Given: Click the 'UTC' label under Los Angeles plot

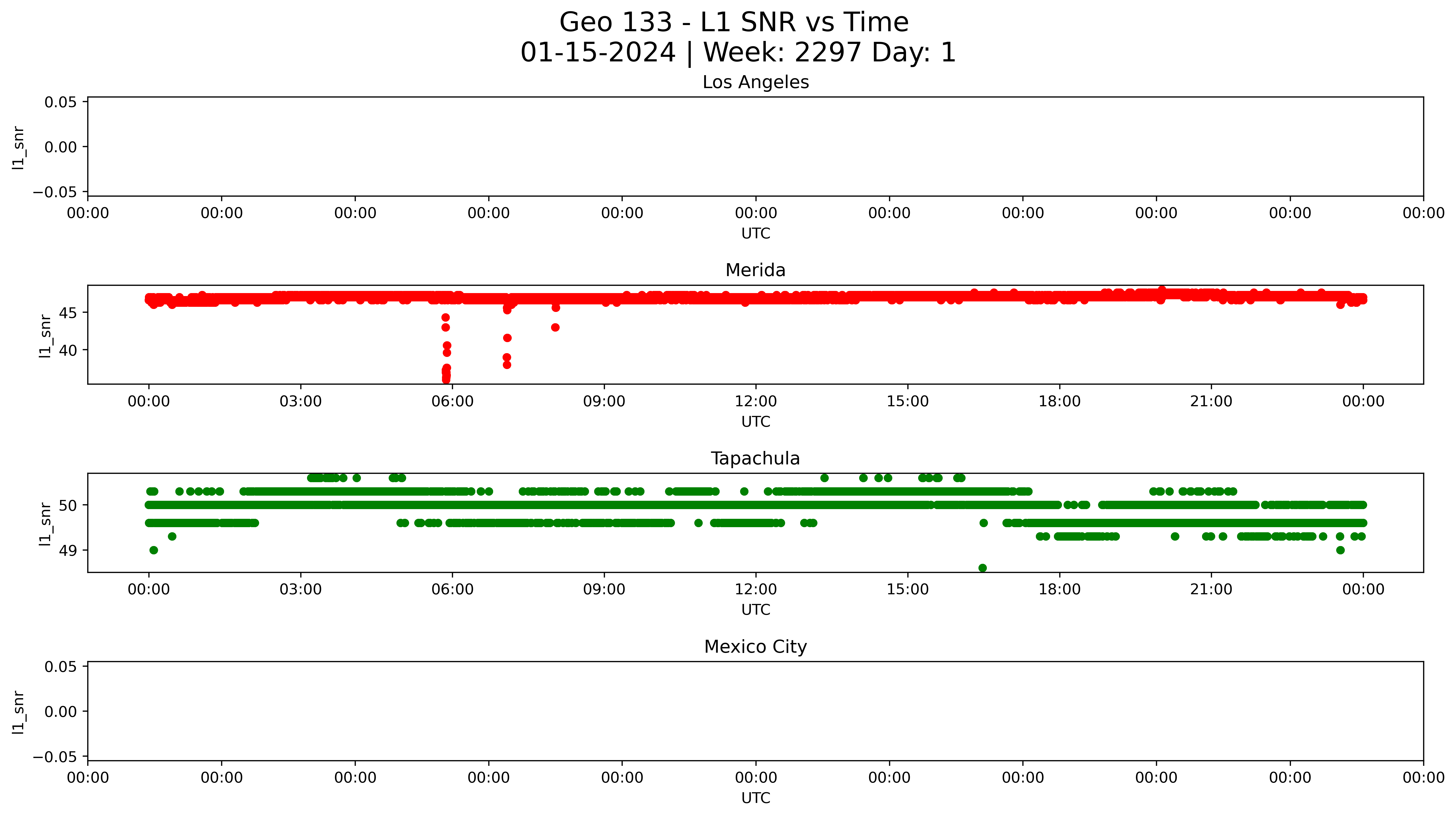Looking at the screenshot, I should point(756,234).
